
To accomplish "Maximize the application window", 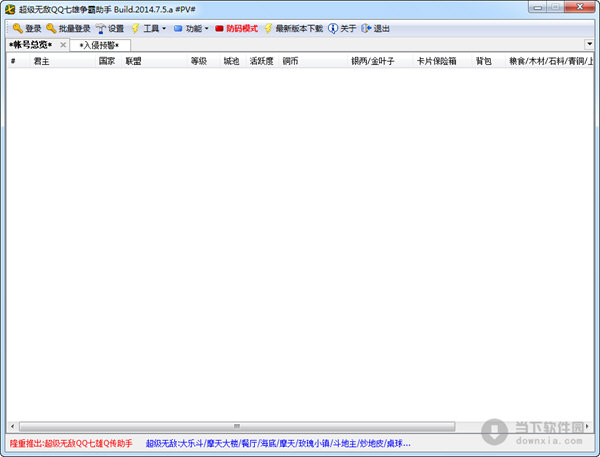I will (x=556, y=7).
